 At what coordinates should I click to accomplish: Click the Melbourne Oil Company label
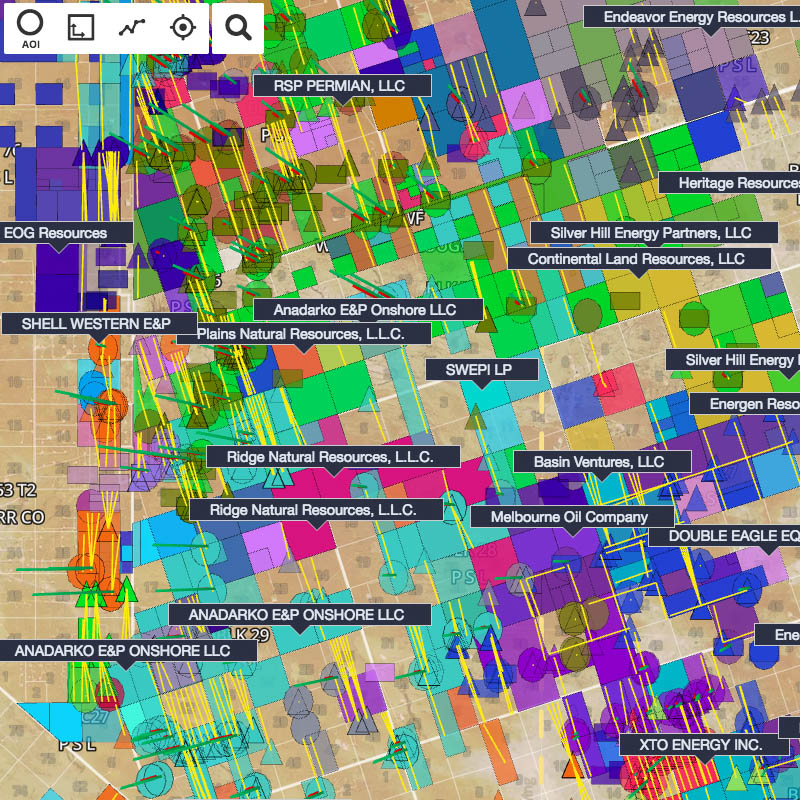click(x=569, y=517)
